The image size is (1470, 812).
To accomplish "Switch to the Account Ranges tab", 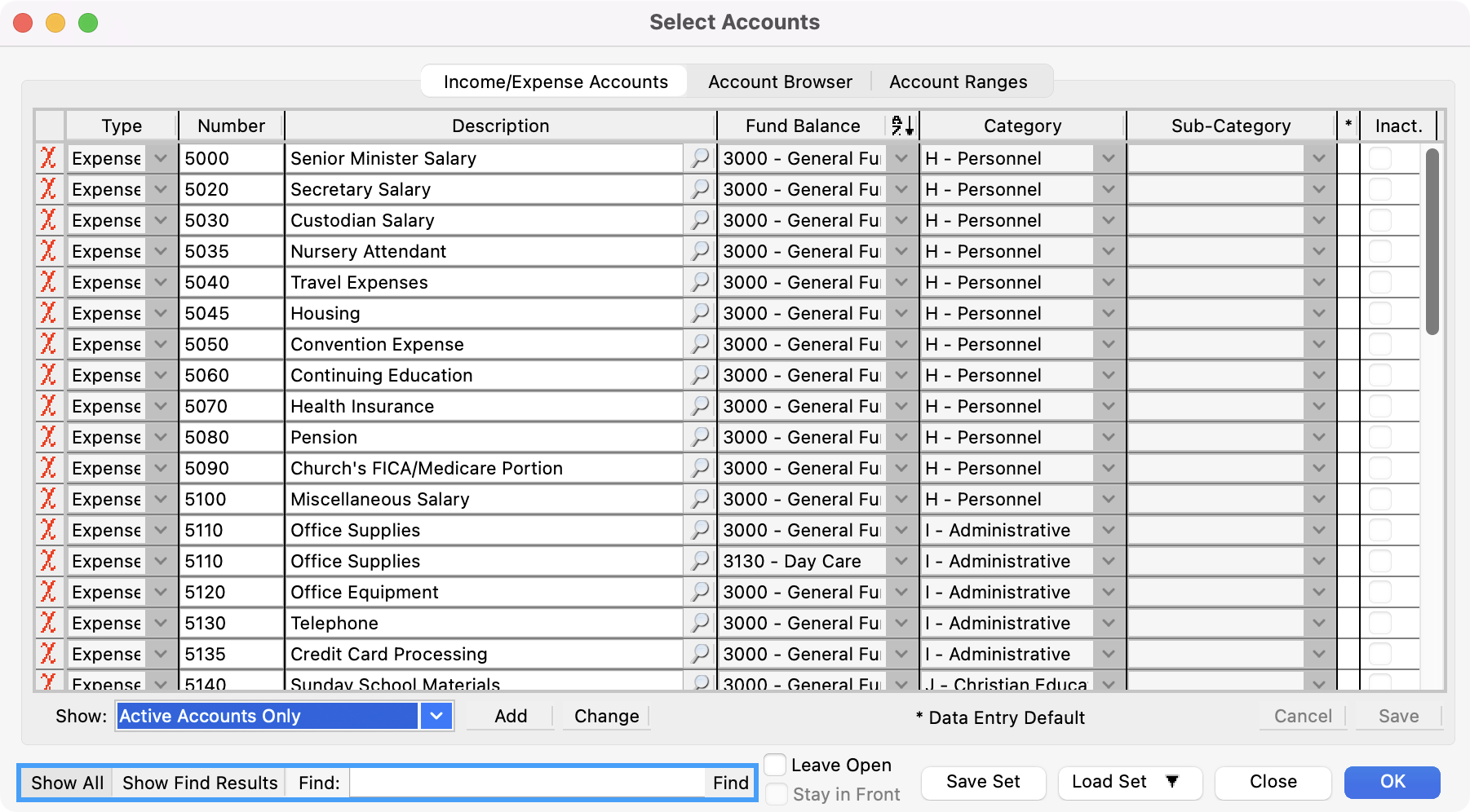I will coord(958,82).
